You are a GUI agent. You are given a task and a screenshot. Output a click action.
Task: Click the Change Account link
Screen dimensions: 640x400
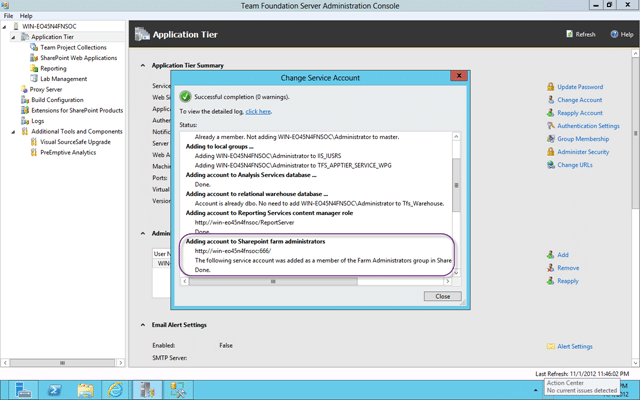pyautogui.click(x=580, y=100)
